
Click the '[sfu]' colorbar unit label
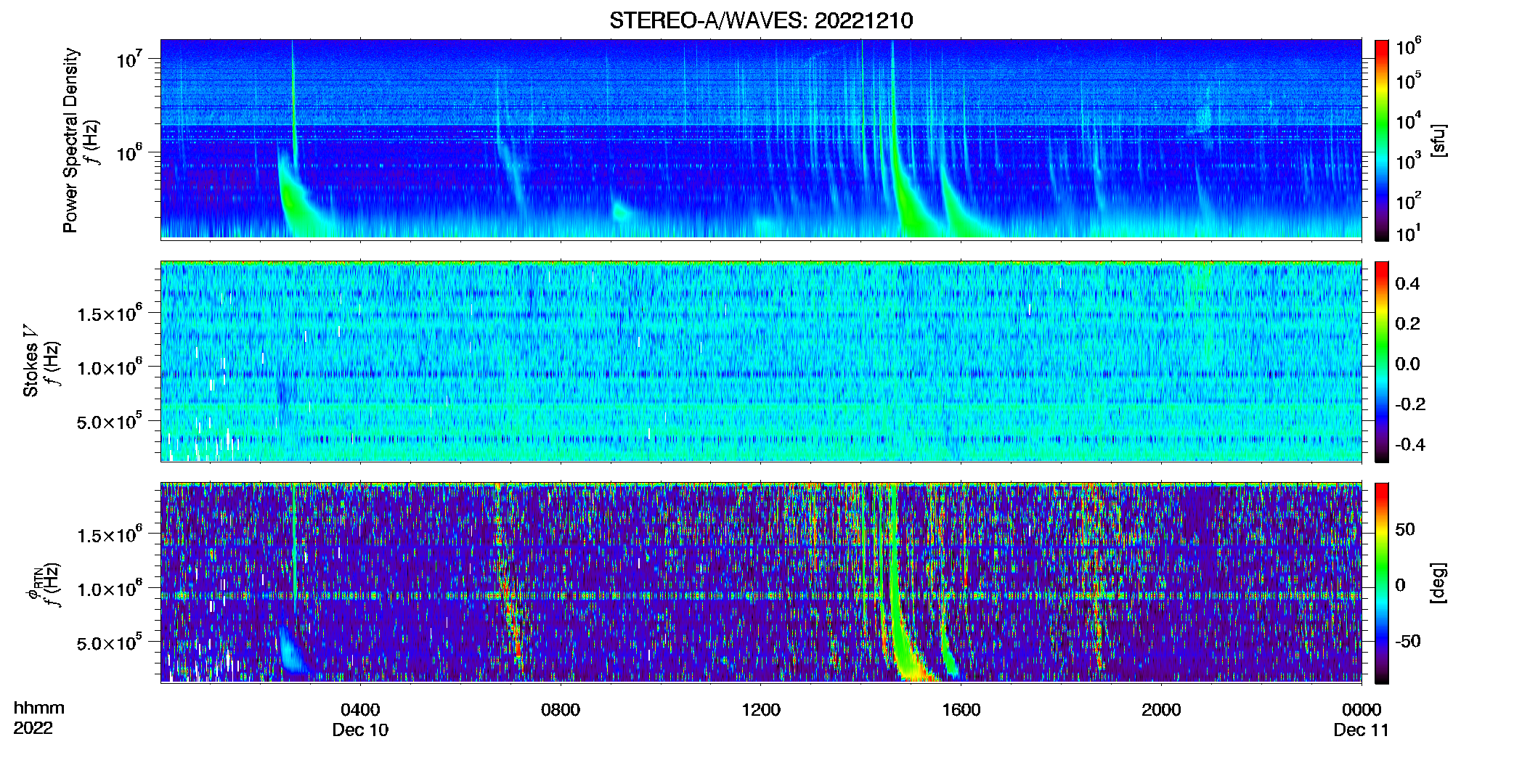click(1438, 140)
